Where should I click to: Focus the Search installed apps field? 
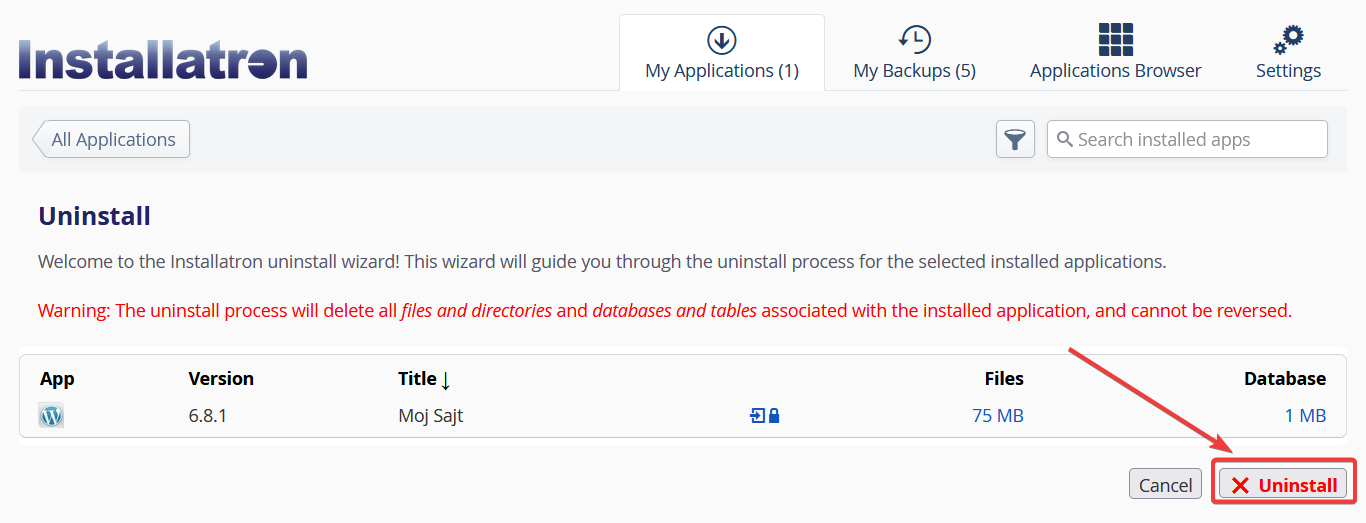coord(1187,139)
